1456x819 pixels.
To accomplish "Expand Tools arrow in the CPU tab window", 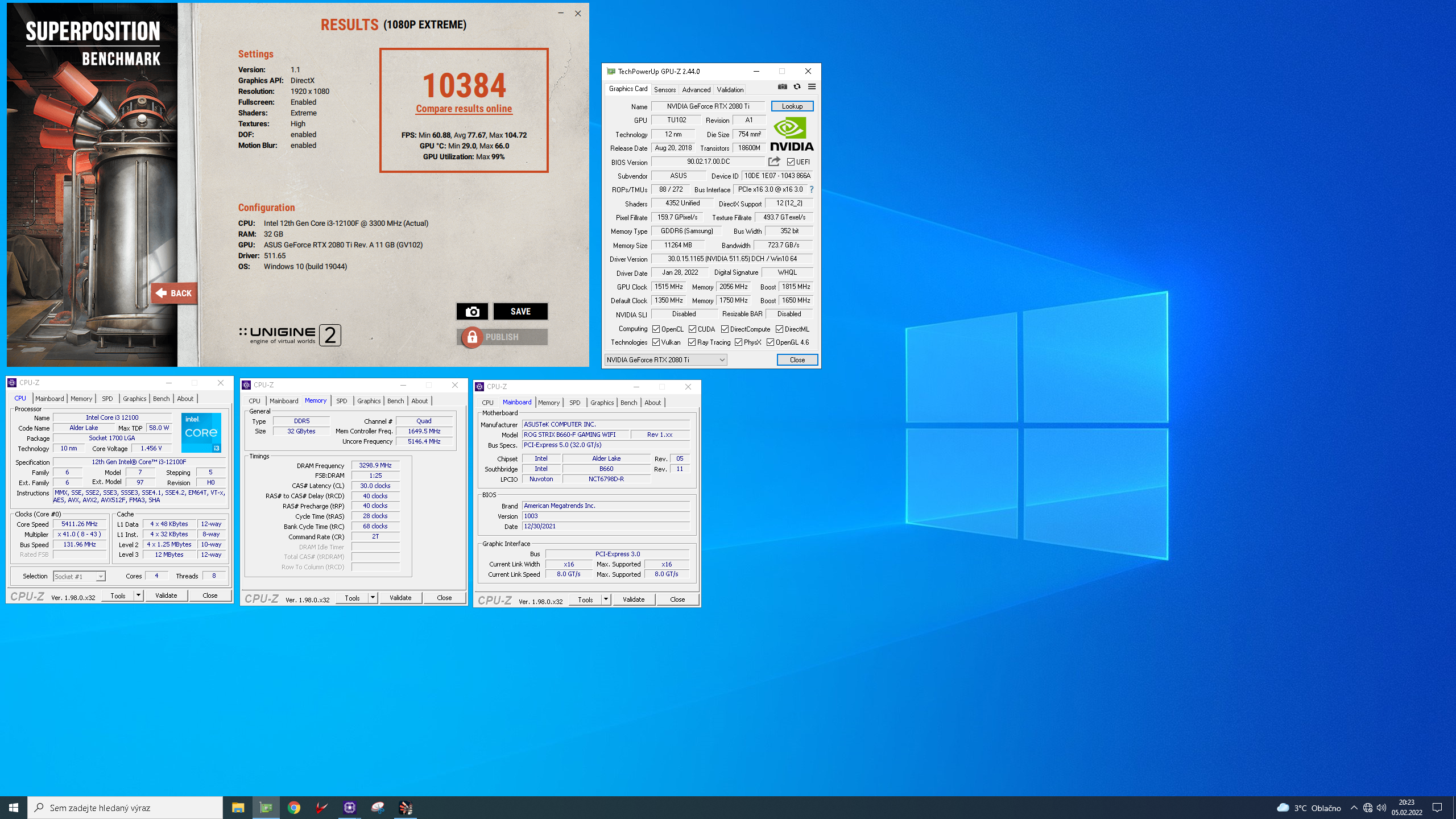I will (x=138, y=595).
